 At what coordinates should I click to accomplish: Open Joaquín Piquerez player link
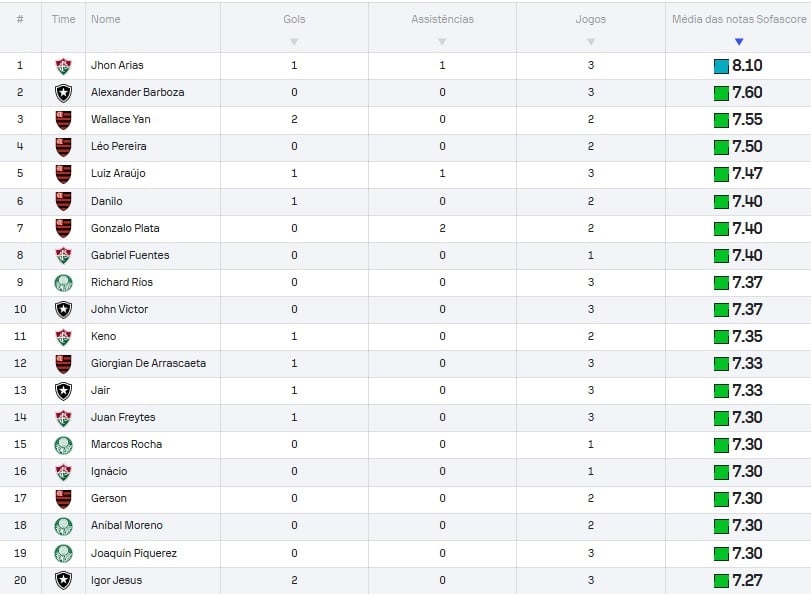pyautogui.click(x=133, y=553)
